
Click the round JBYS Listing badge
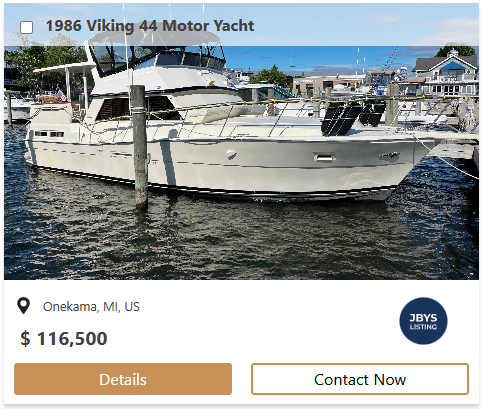423,321
